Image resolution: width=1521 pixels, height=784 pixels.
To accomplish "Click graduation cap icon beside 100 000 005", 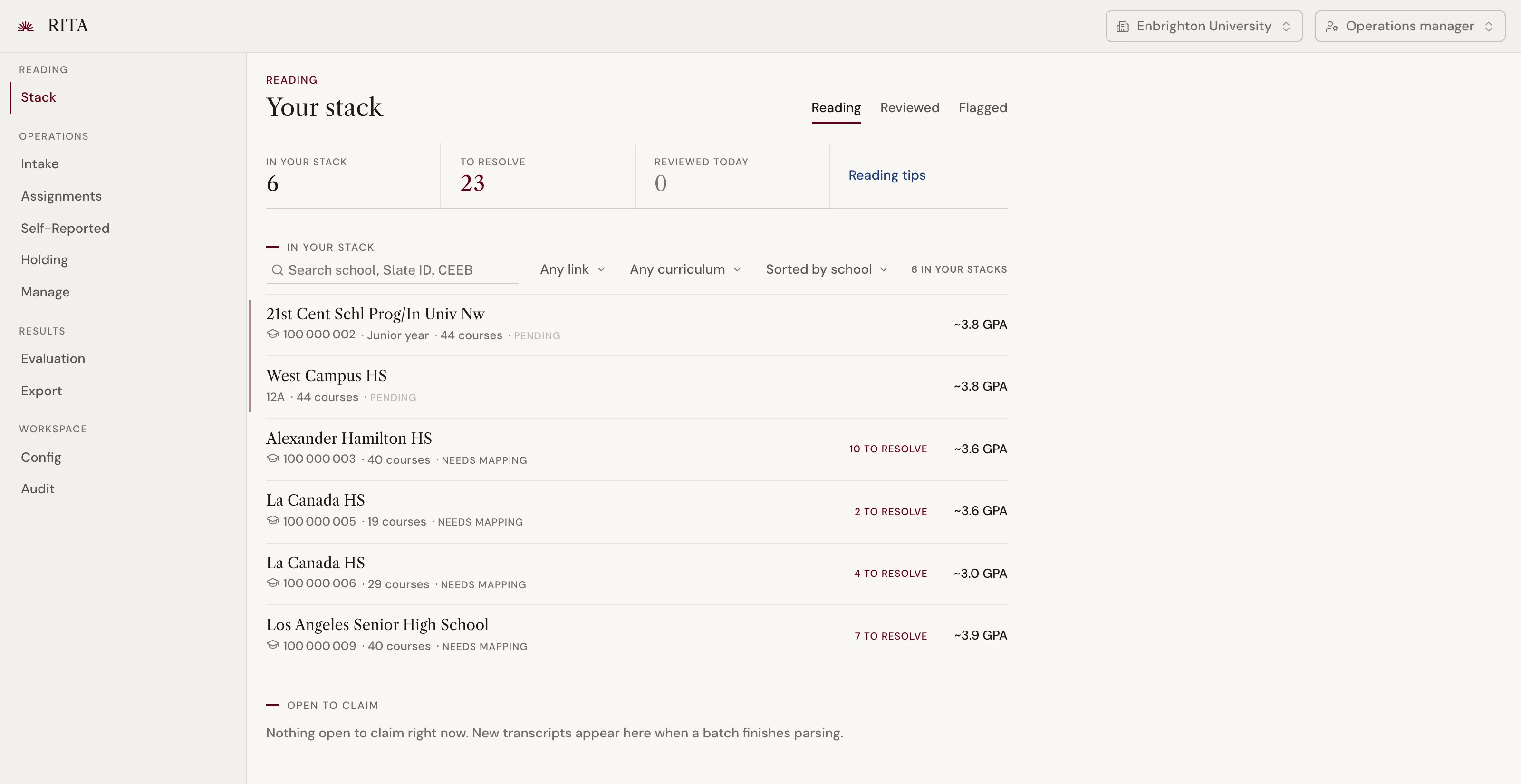I will pos(272,520).
